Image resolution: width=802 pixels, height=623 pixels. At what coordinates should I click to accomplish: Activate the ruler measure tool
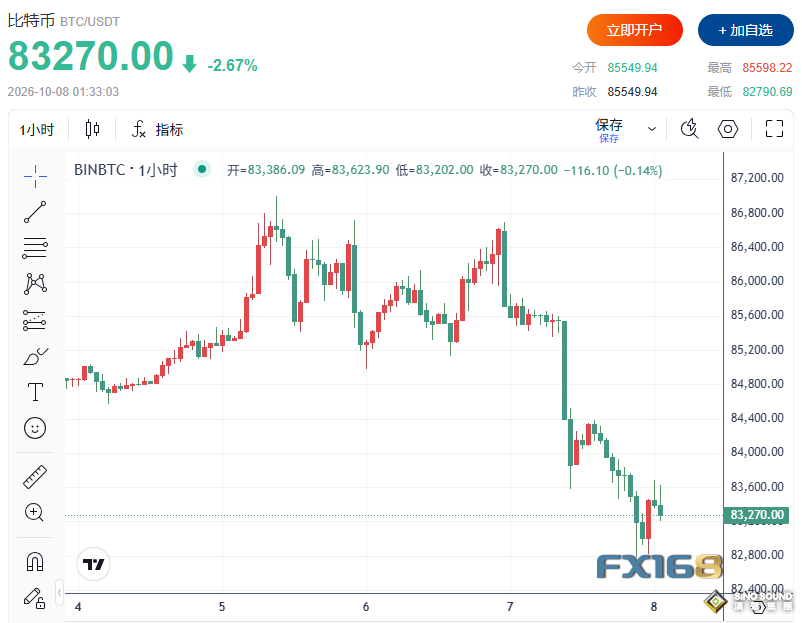click(35, 477)
